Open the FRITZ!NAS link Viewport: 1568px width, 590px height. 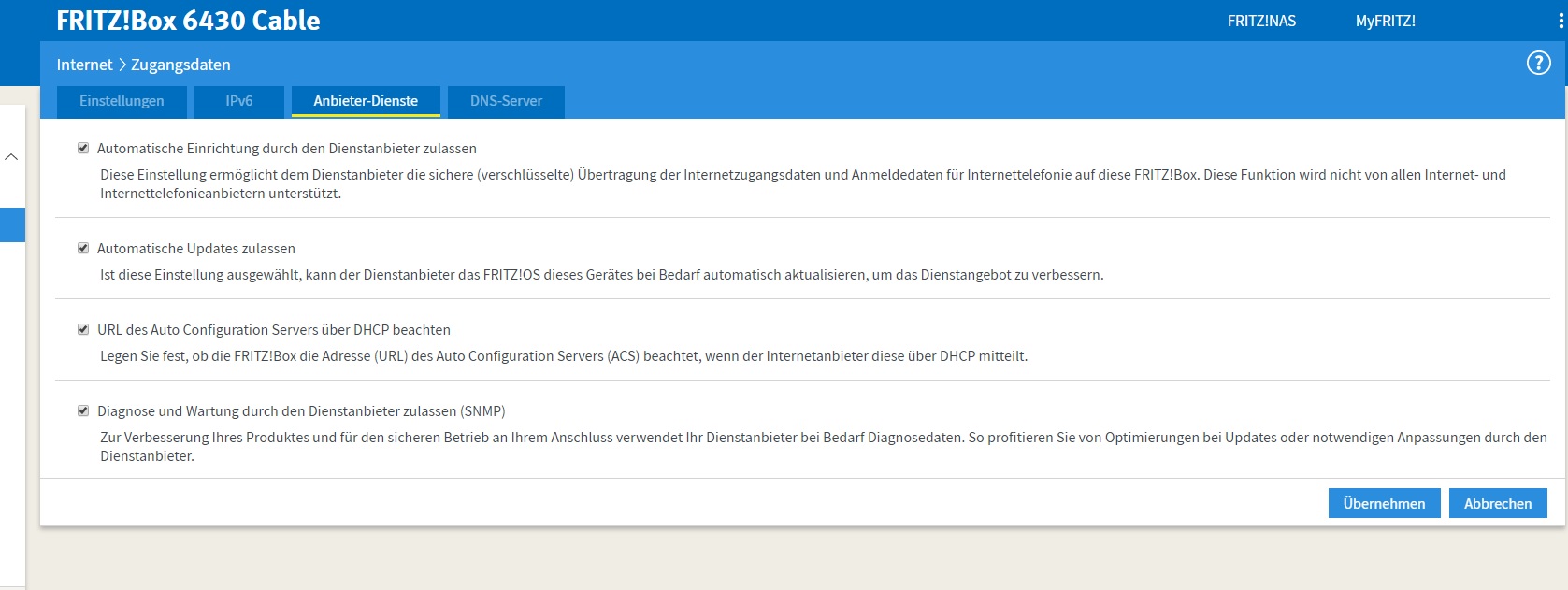pyautogui.click(x=1261, y=21)
